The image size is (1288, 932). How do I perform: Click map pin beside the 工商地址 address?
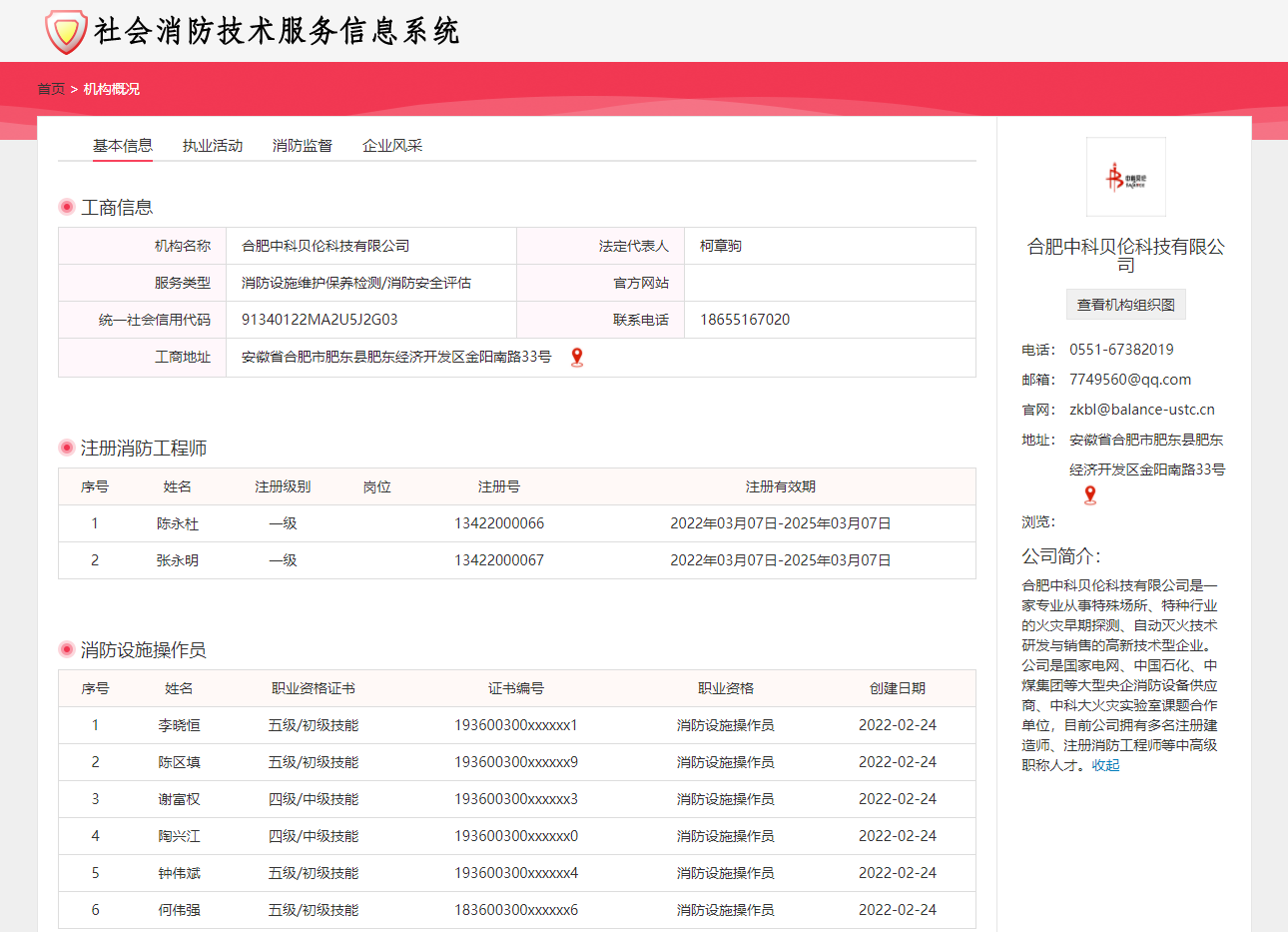(577, 358)
